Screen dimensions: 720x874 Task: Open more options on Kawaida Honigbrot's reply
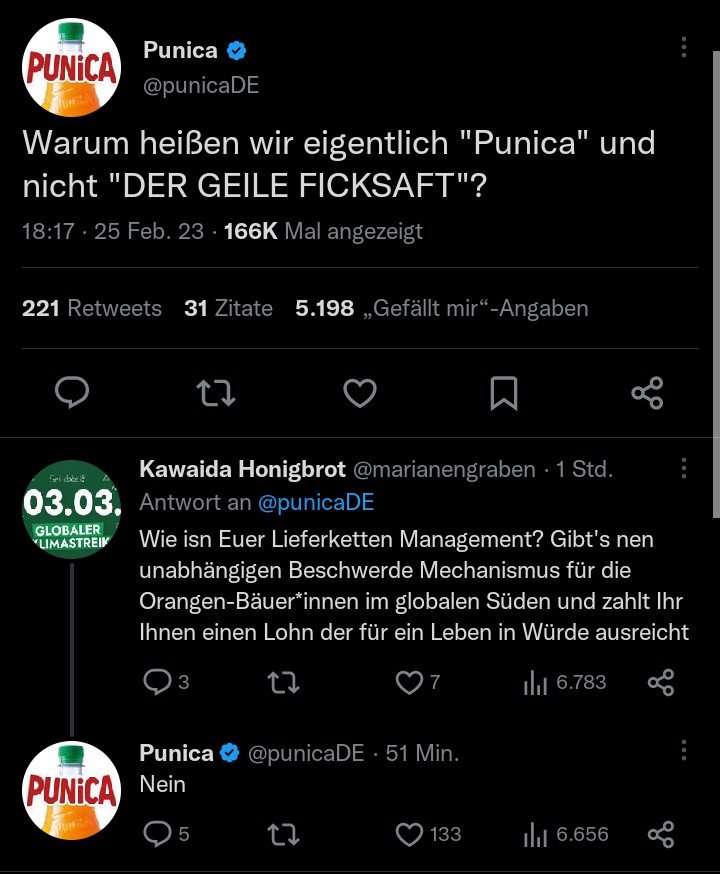pos(684,469)
